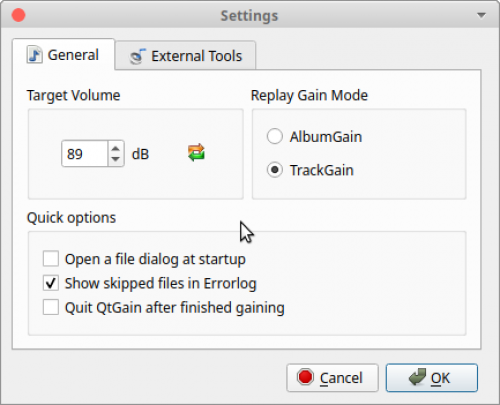The height and width of the screenshot is (405, 500).
Task: Open the title bar dropdown triangle menu
Action: [x=481, y=15]
